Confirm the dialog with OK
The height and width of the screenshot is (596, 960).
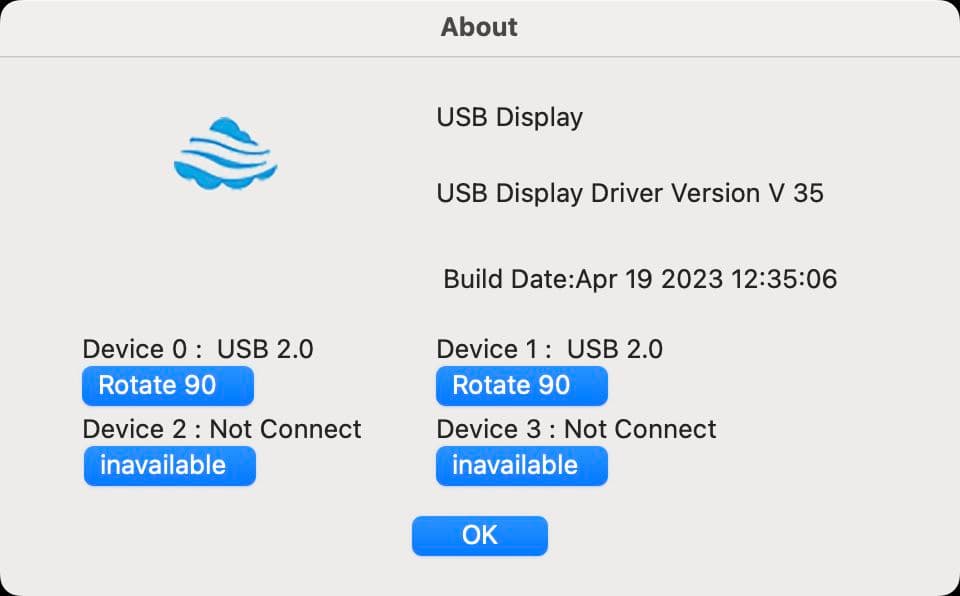pos(479,536)
